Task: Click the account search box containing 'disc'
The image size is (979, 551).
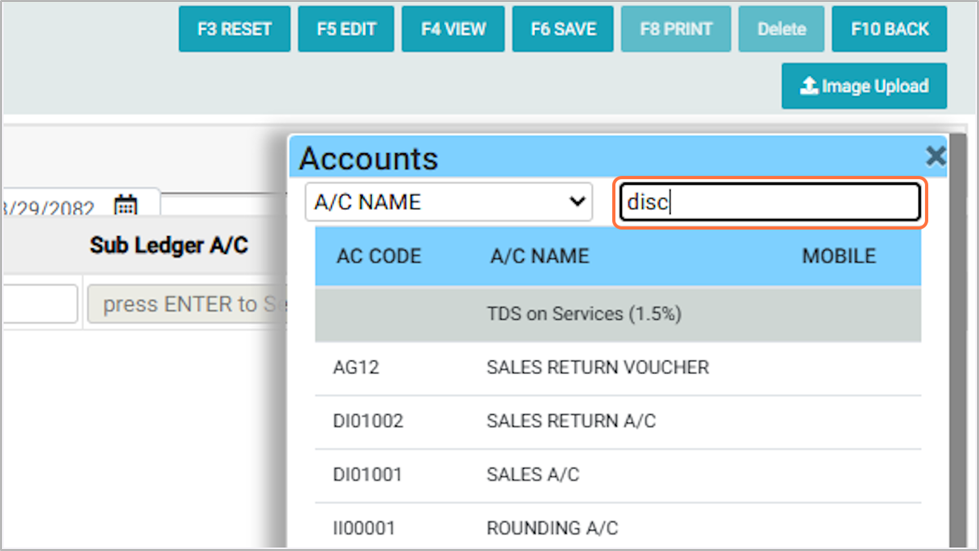Action: point(768,202)
